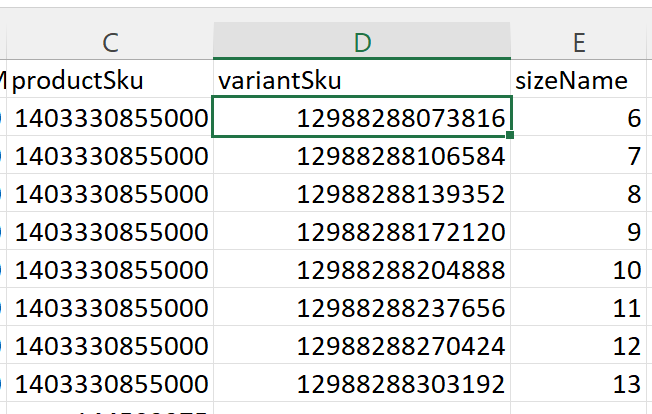Select cell containing 12988288270424
Viewport: 652px width, 414px height.
click(x=362, y=345)
